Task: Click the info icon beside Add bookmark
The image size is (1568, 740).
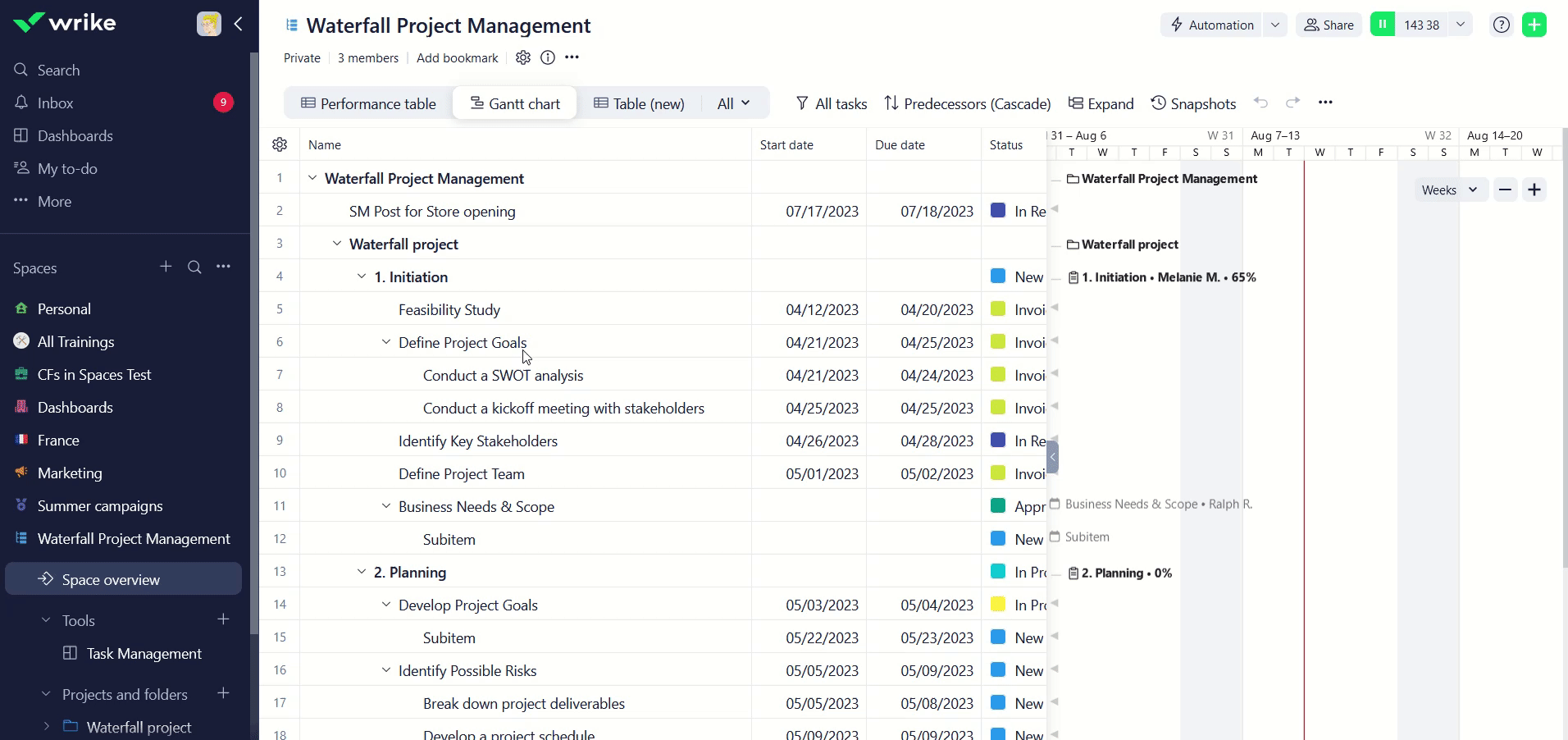Action: click(548, 57)
